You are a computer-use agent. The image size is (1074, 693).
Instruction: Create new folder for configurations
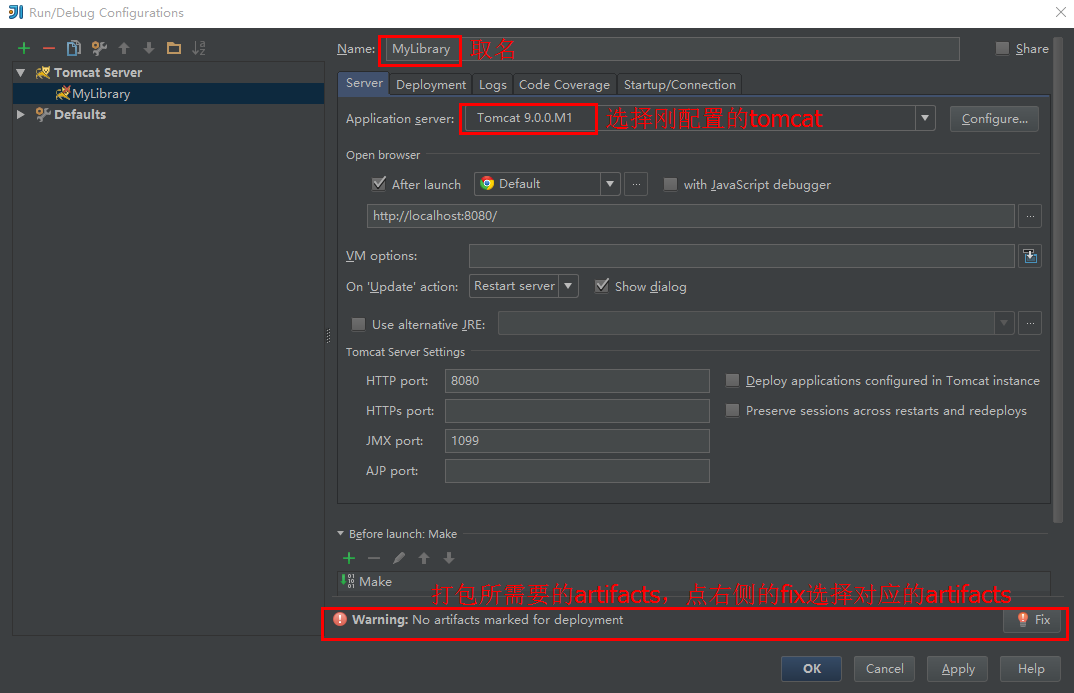pyautogui.click(x=174, y=48)
